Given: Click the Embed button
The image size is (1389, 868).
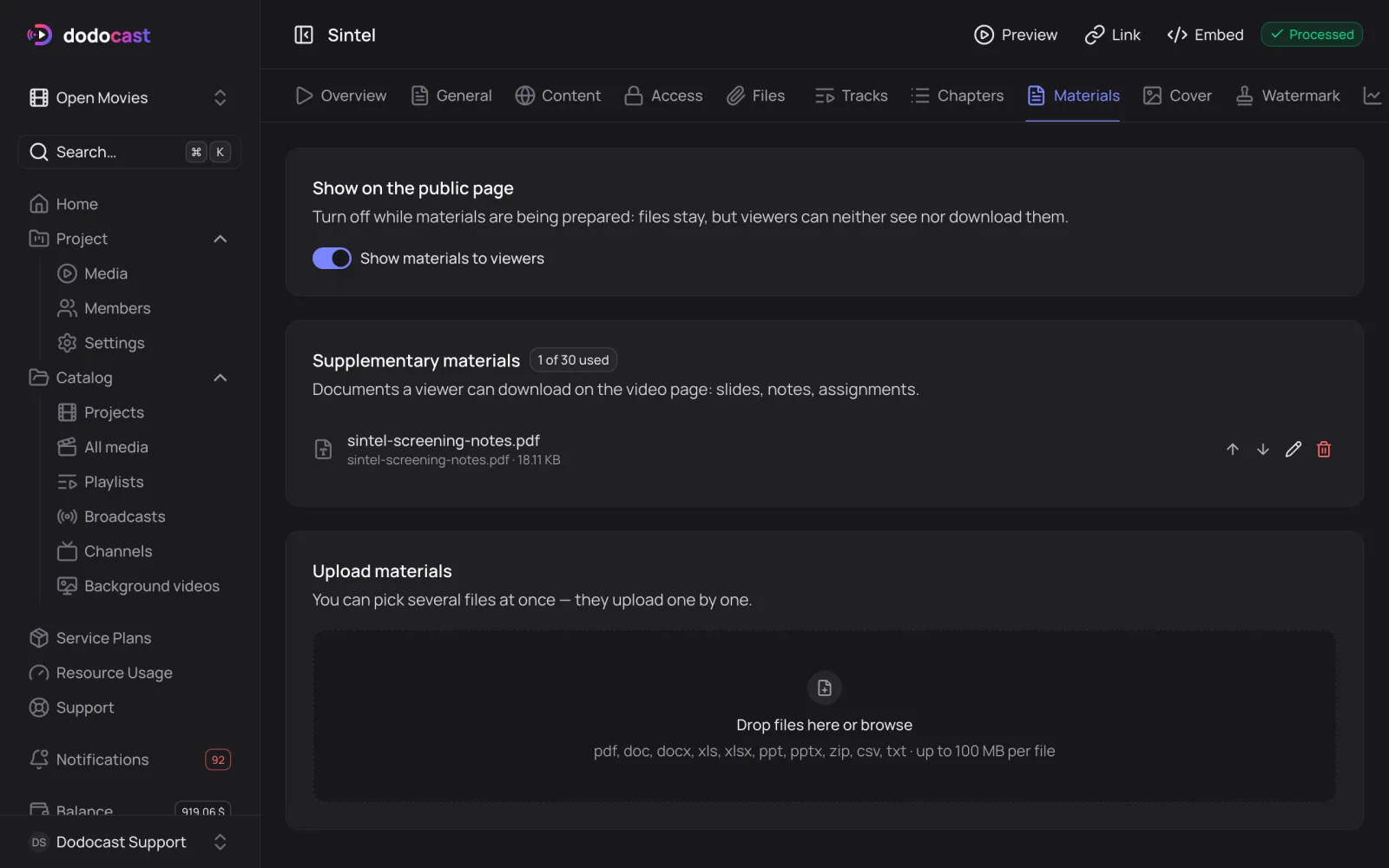Looking at the screenshot, I should coord(1205,35).
